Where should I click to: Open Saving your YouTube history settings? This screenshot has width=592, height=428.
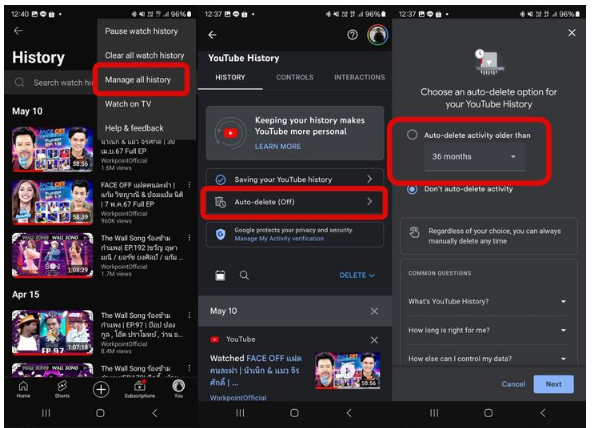point(295,180)
